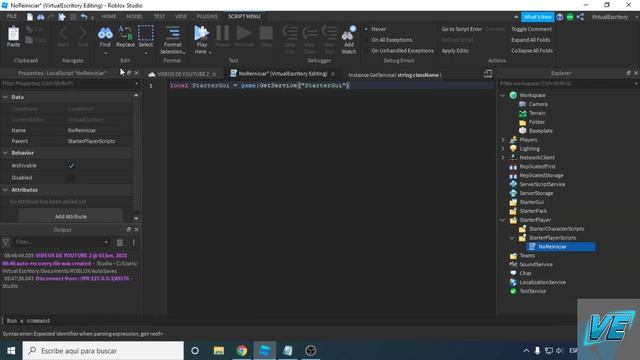This screenshot has width=640, height=360.
Task: Collapse the StarterPlayer tree node
Action: tap(503, 220)
